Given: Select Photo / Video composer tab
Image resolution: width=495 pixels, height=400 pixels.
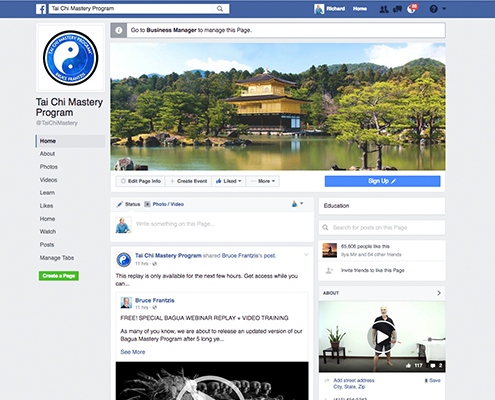Looking at the screenshot, I should (x=164, y=204).
